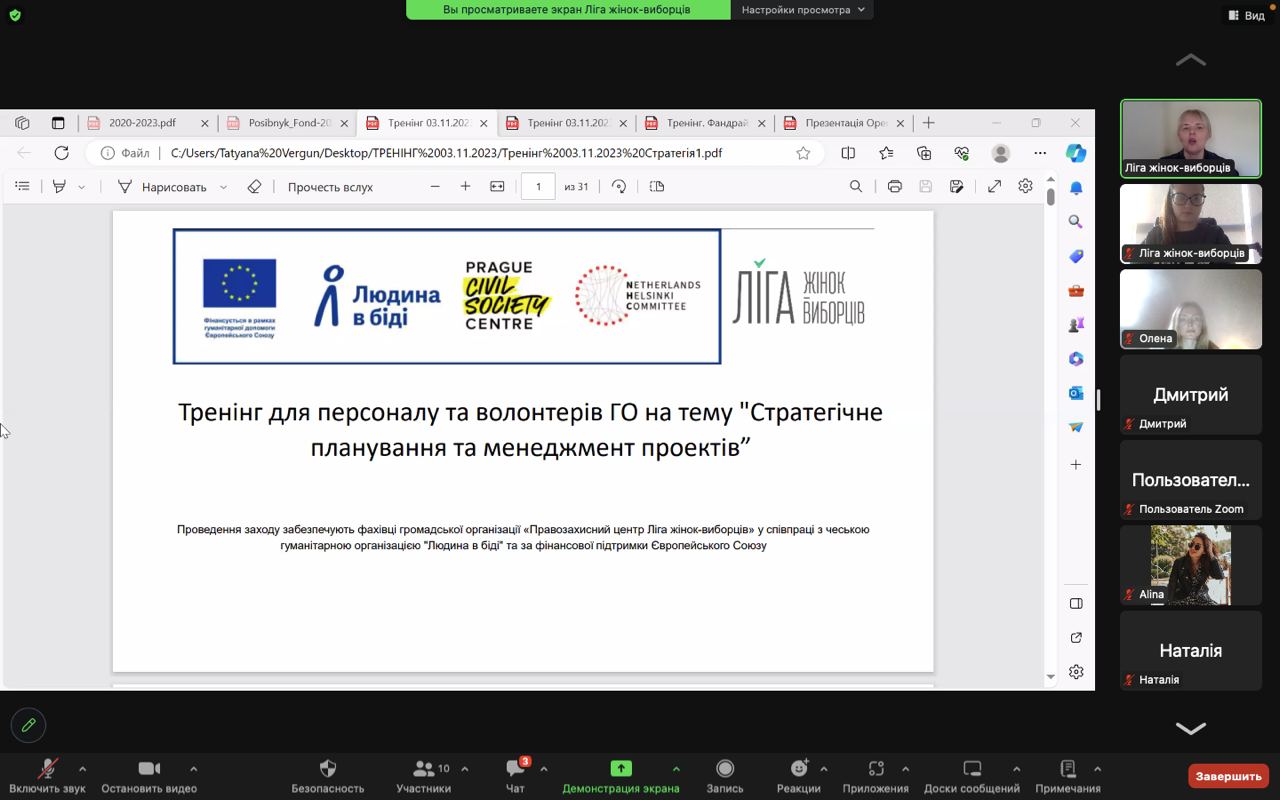The image size is (1280, 800).
Task: Open Настройки просмотра dropdown
Action: click(803, 10)
